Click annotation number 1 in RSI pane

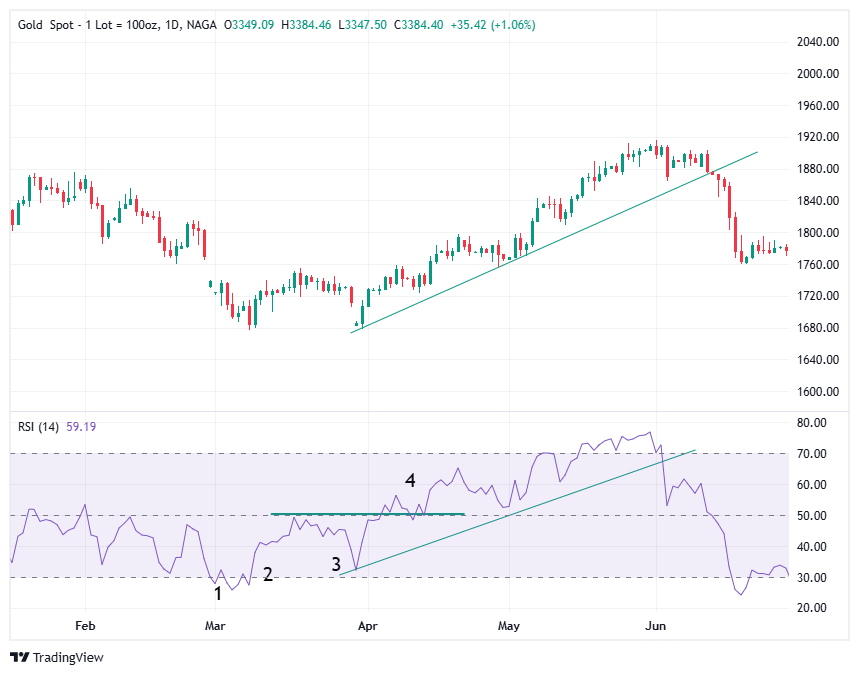coord(218,593)
